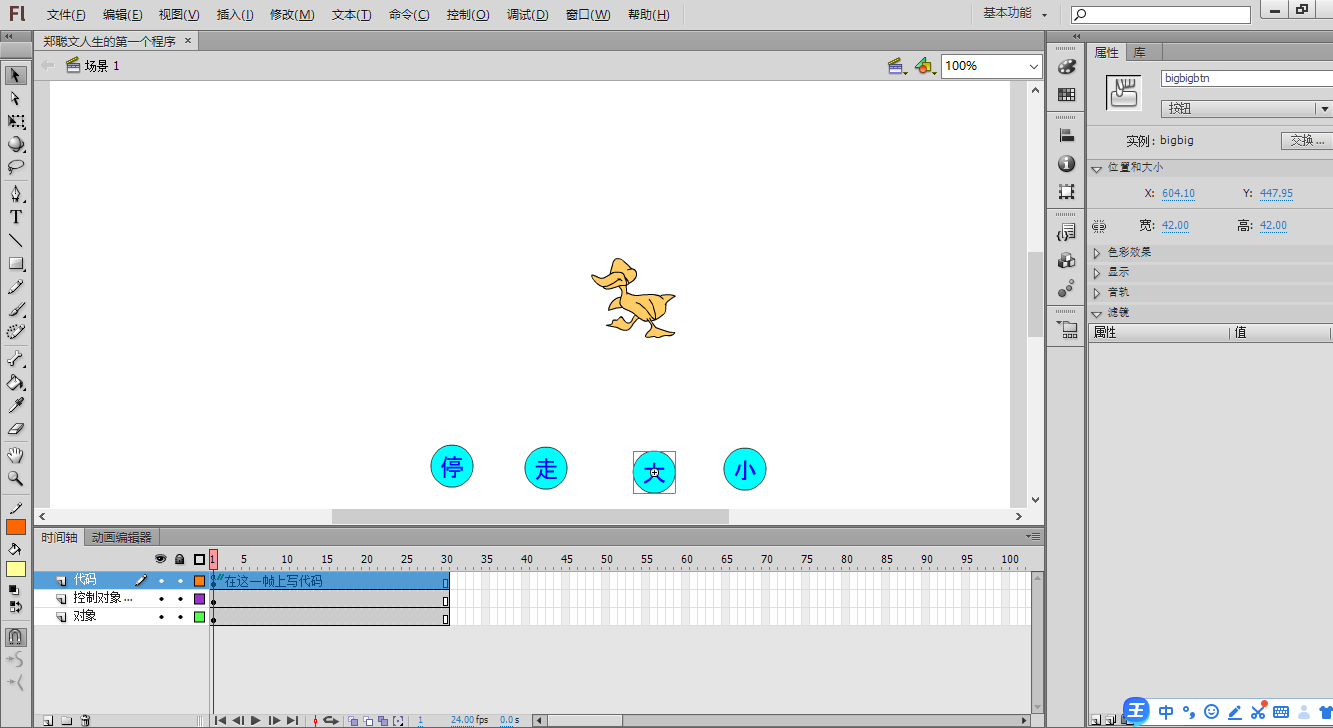This screenshot has height=728, width=1333.
Task: Click the 小 button on stage
Action: (745, 469)
